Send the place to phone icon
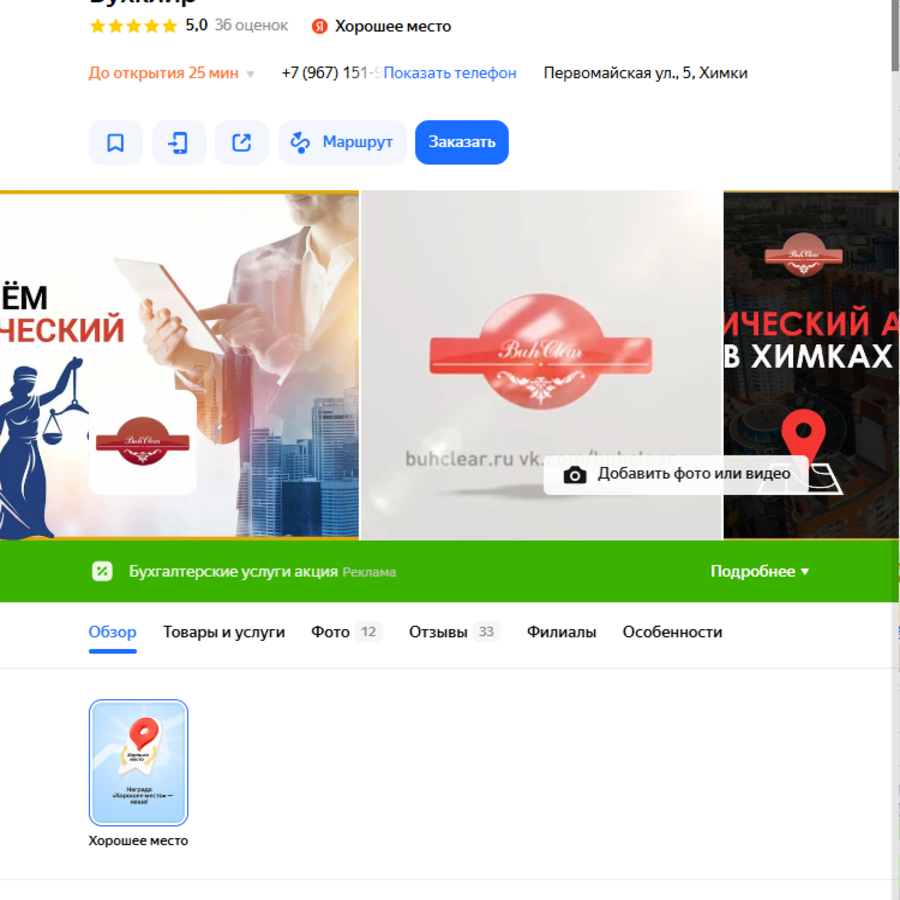 pos(179,142)
